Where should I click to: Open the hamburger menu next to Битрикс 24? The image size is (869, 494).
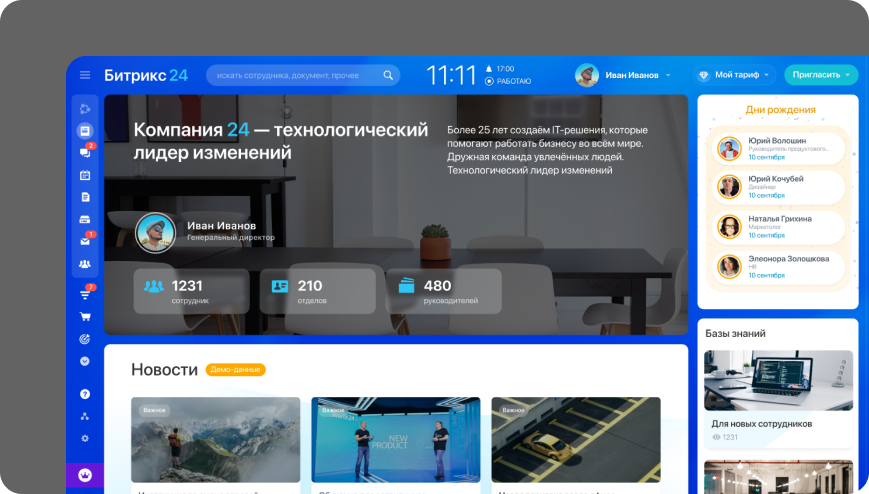[x=85, y=75]
